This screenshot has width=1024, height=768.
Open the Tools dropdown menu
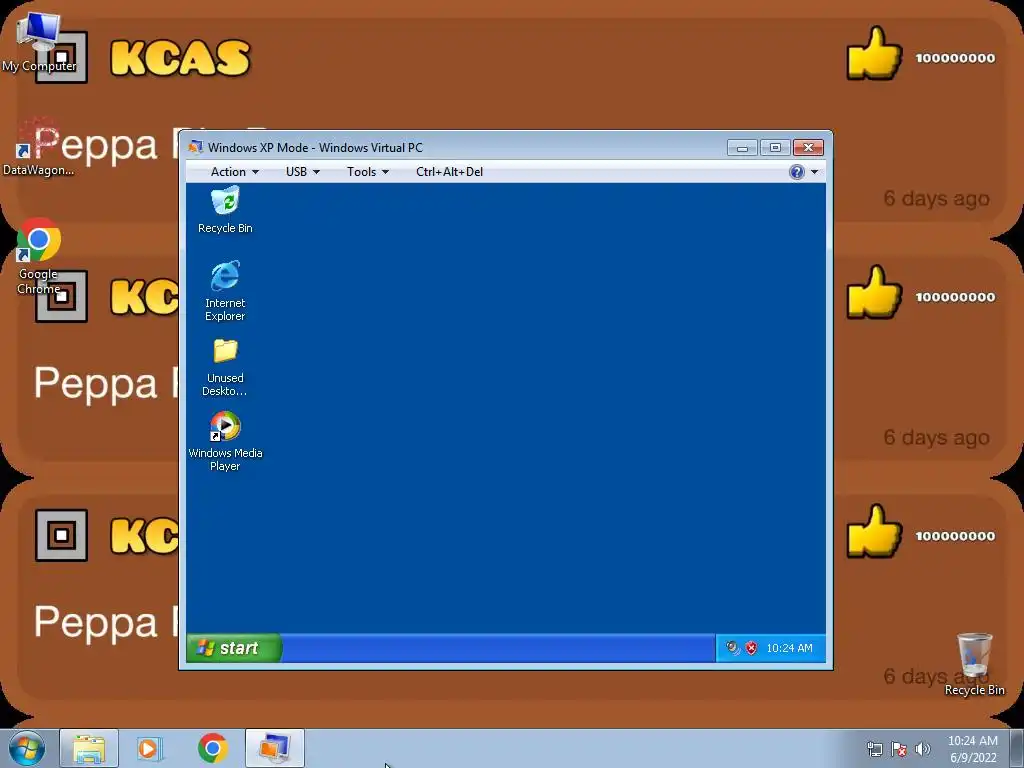pyautogui.click(x=368, y=172)
